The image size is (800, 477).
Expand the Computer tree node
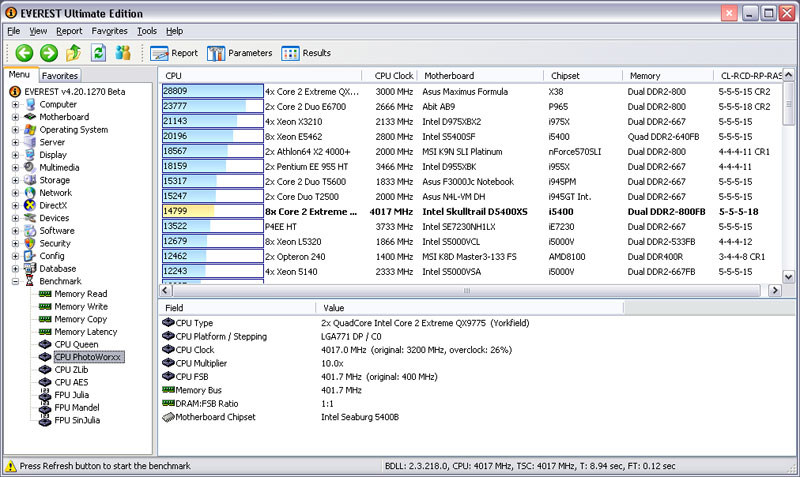point(15,105)
